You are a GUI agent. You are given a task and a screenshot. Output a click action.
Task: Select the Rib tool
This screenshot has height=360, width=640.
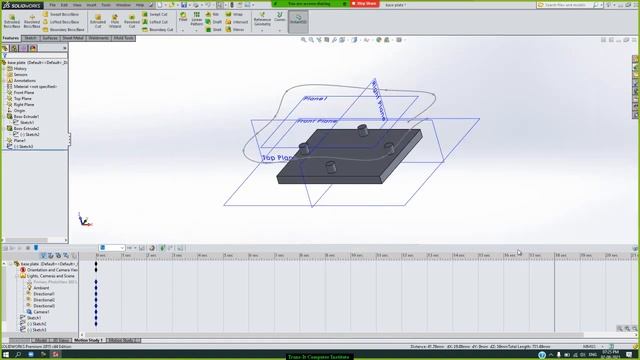(212, 14)
